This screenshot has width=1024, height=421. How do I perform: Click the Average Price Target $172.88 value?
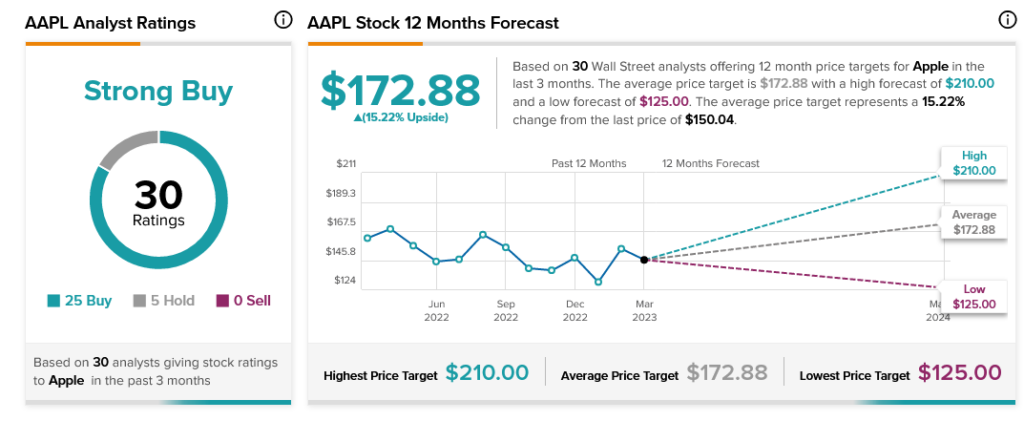(x=727, y=373)
